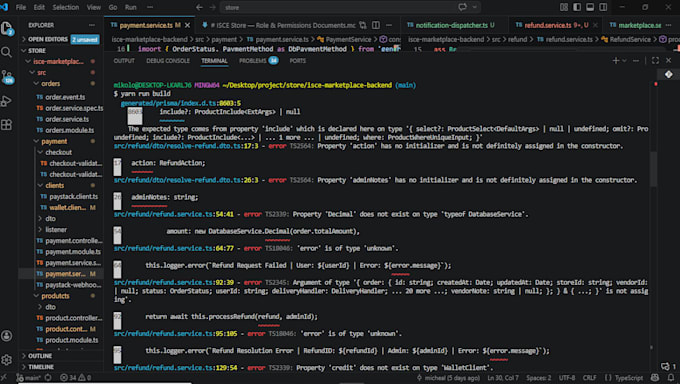The width and height of the screenshot is (680, 384).
Task: Open the Copilot dropdown arrow in title bar
Action: click(474, 7)
